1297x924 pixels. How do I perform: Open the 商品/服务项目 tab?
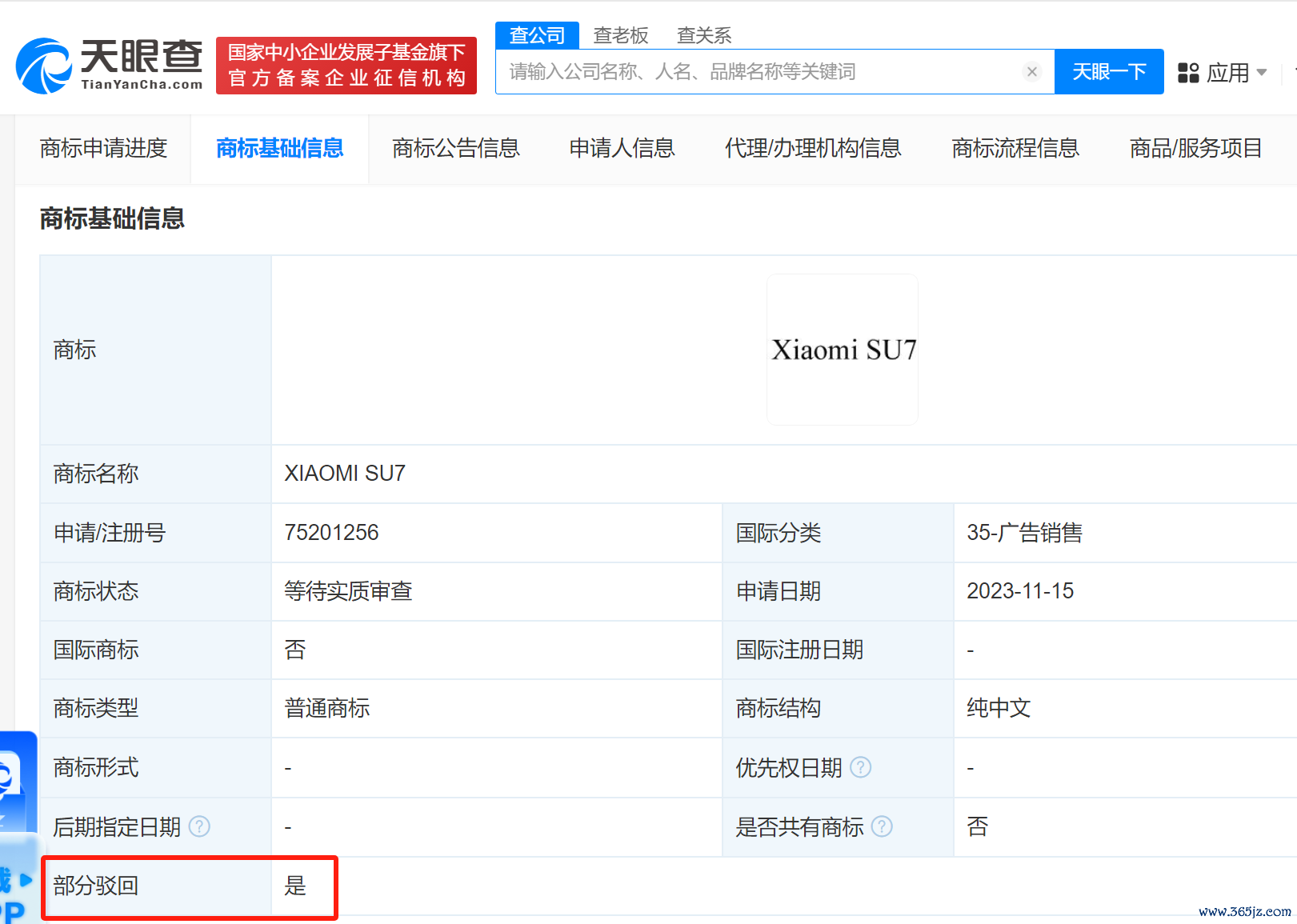pyautogui.click(x=1195, y=148)
